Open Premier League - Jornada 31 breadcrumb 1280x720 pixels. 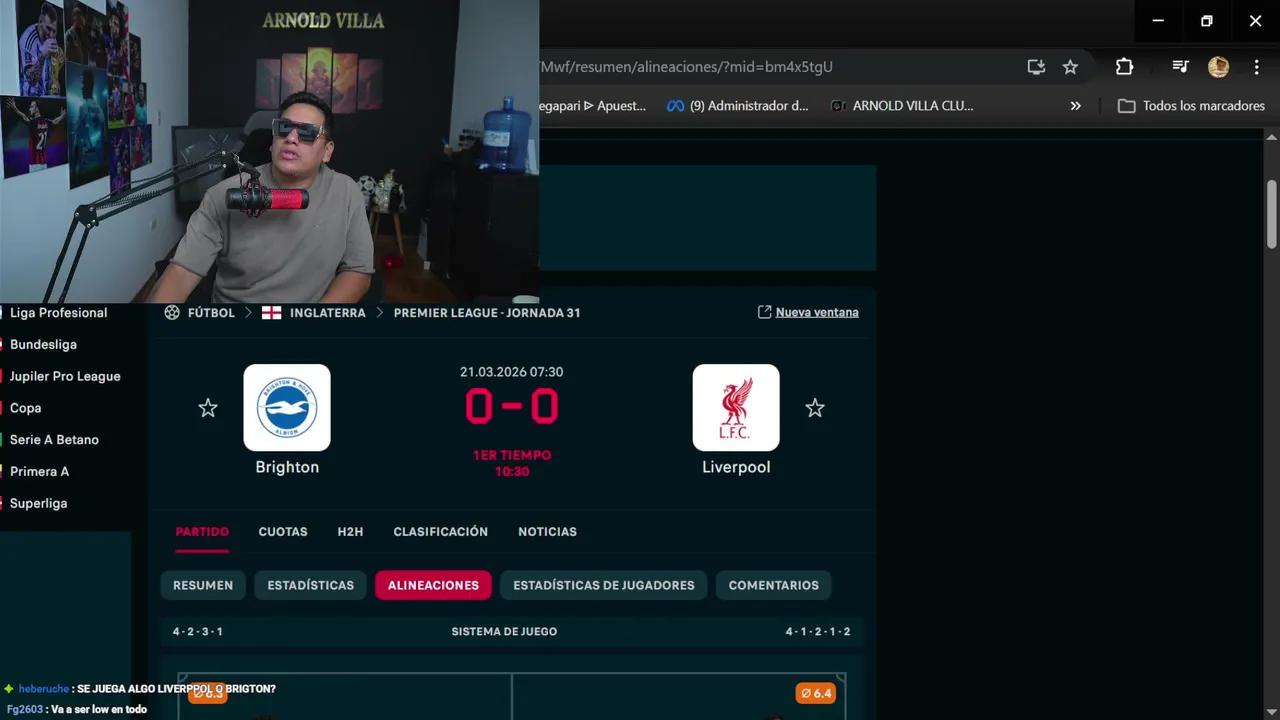[487, 313]
